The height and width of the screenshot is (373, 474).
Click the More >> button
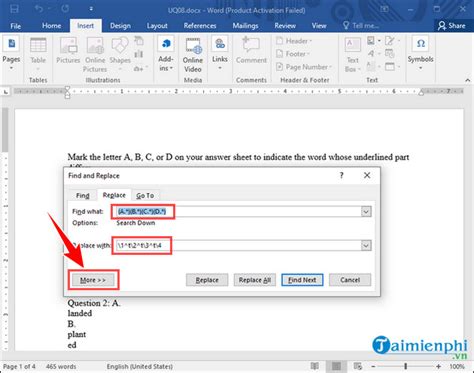tap(93, 280)
